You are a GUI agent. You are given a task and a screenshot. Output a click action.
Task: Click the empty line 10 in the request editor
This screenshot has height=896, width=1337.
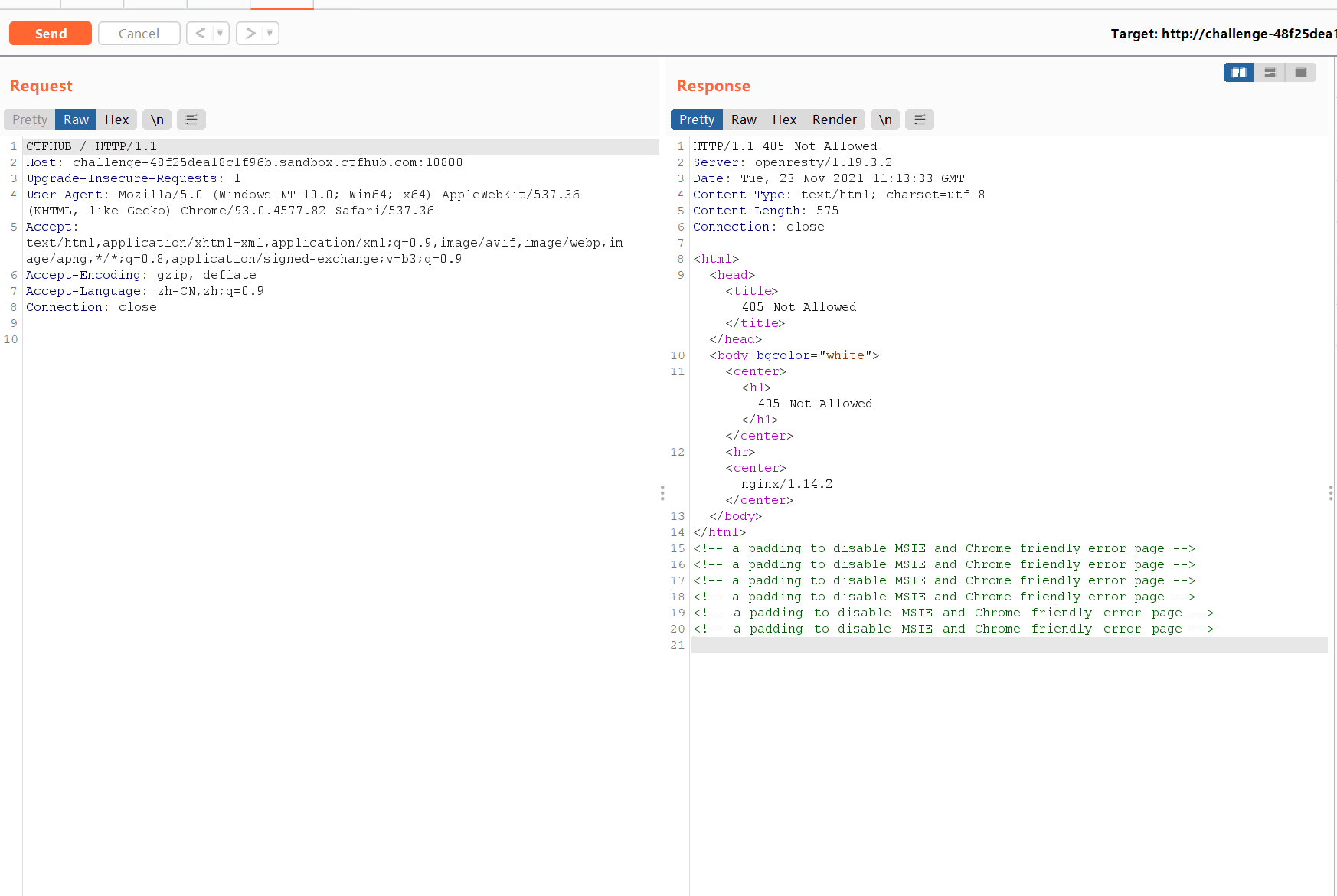(341, 339)
